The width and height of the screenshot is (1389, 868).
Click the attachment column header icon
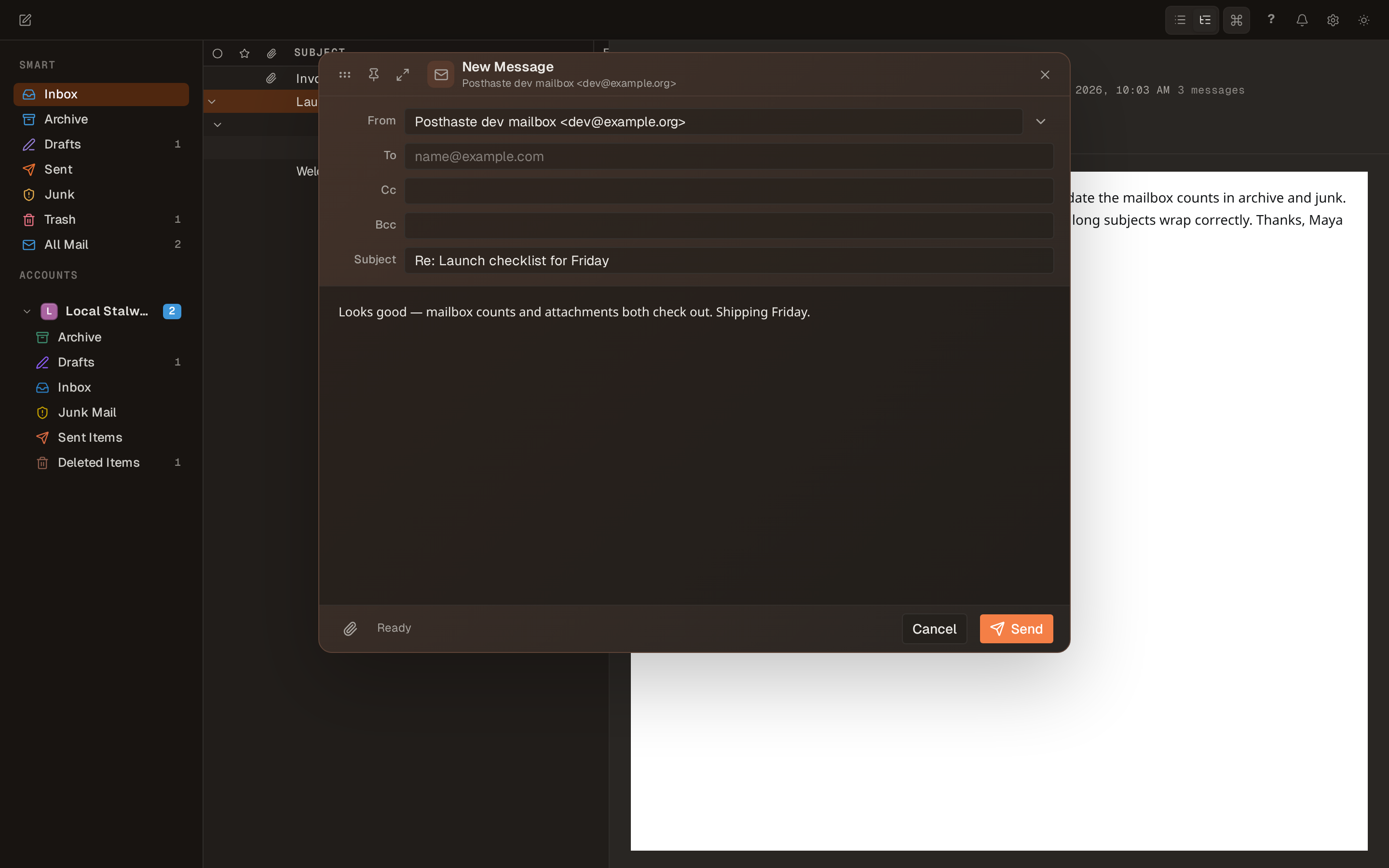pyautogui.click(x=272, y=54)
